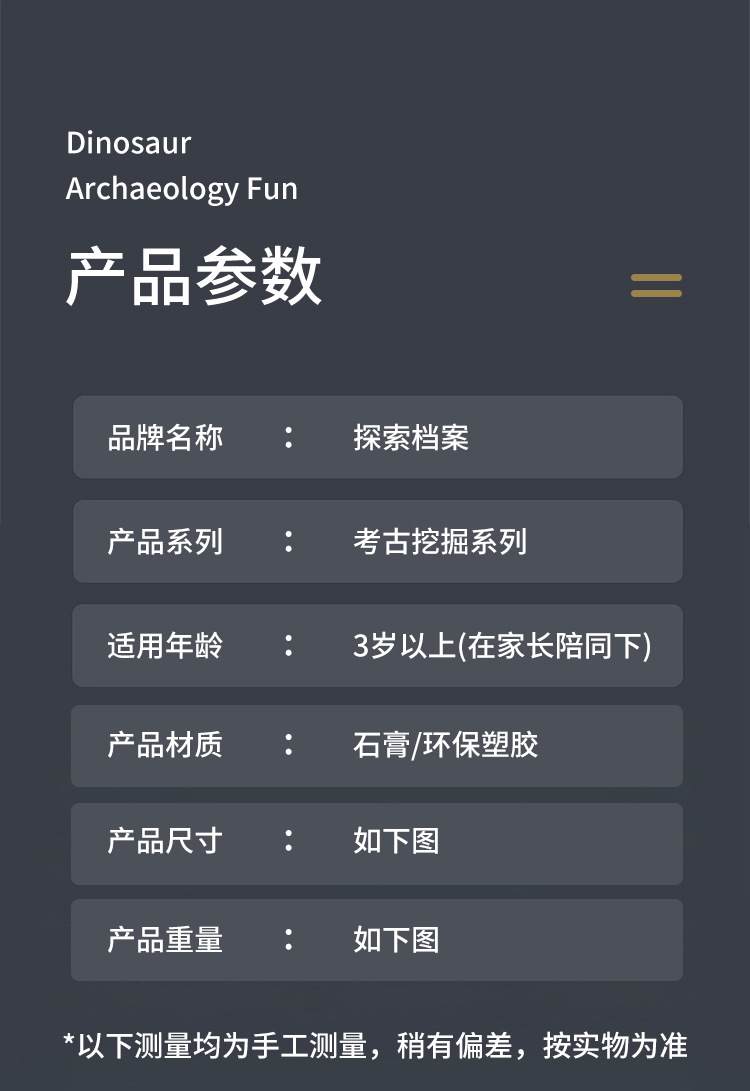The width and height of the screenshot is (750, 1091).
Task: Click the 考古挖掘系列 series value
Action: (x=440, y=542)
